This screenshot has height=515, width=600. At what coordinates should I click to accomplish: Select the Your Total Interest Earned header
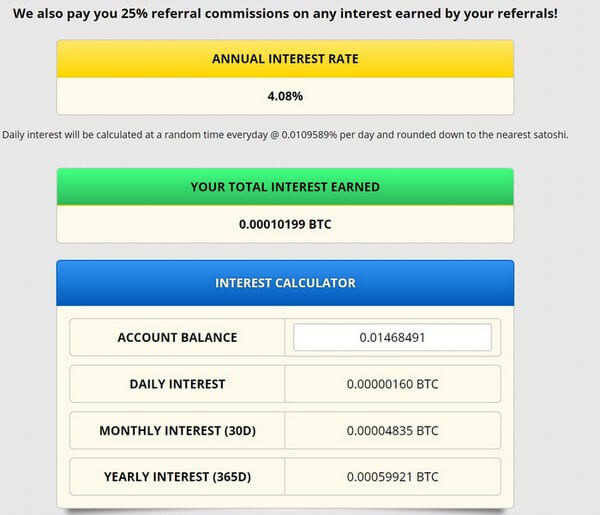pyautogui.click(x=285, y=187)
